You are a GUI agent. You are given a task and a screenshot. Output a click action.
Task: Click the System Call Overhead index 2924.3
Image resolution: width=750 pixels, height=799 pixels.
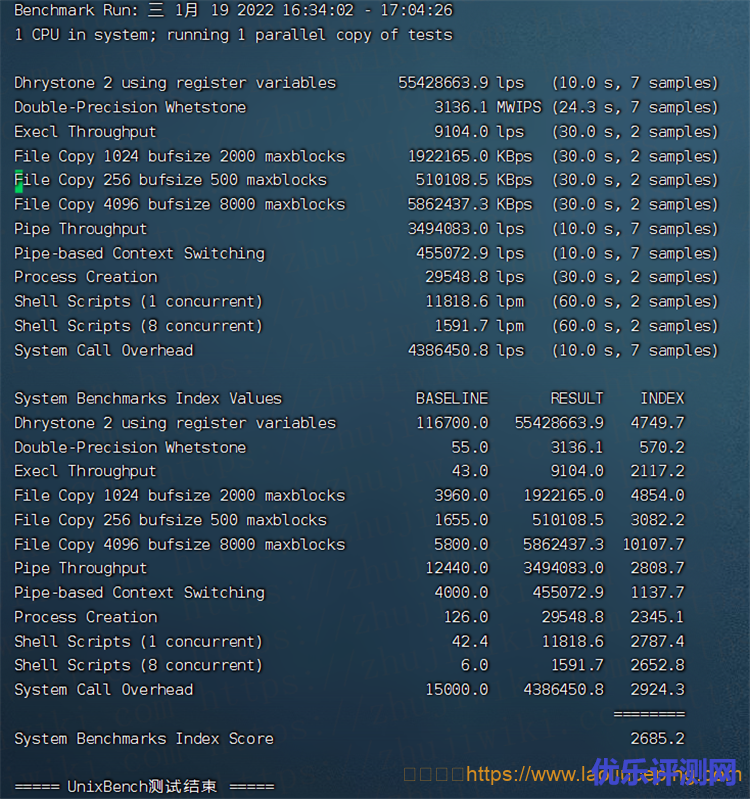657,690
